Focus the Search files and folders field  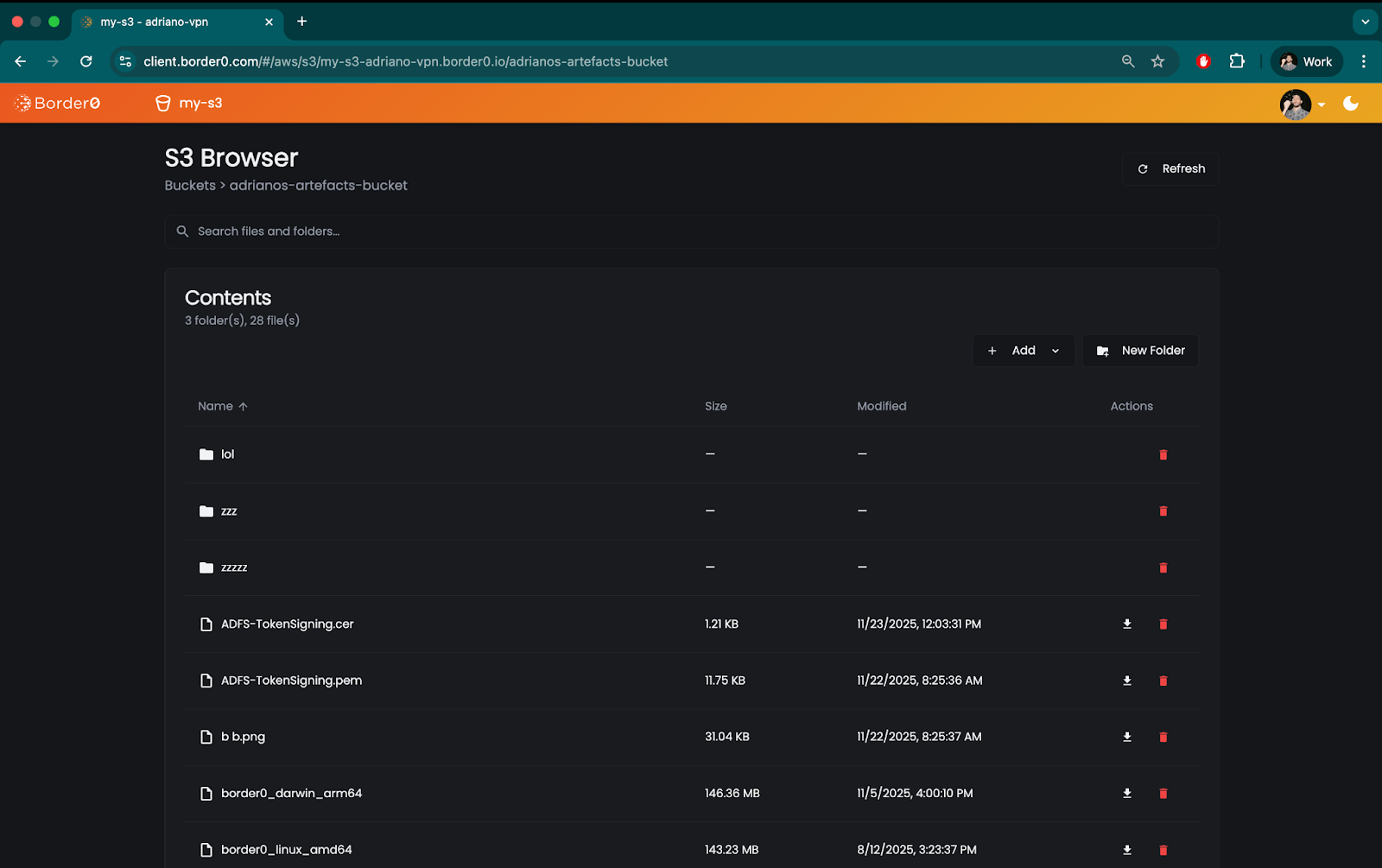(691, 231)
